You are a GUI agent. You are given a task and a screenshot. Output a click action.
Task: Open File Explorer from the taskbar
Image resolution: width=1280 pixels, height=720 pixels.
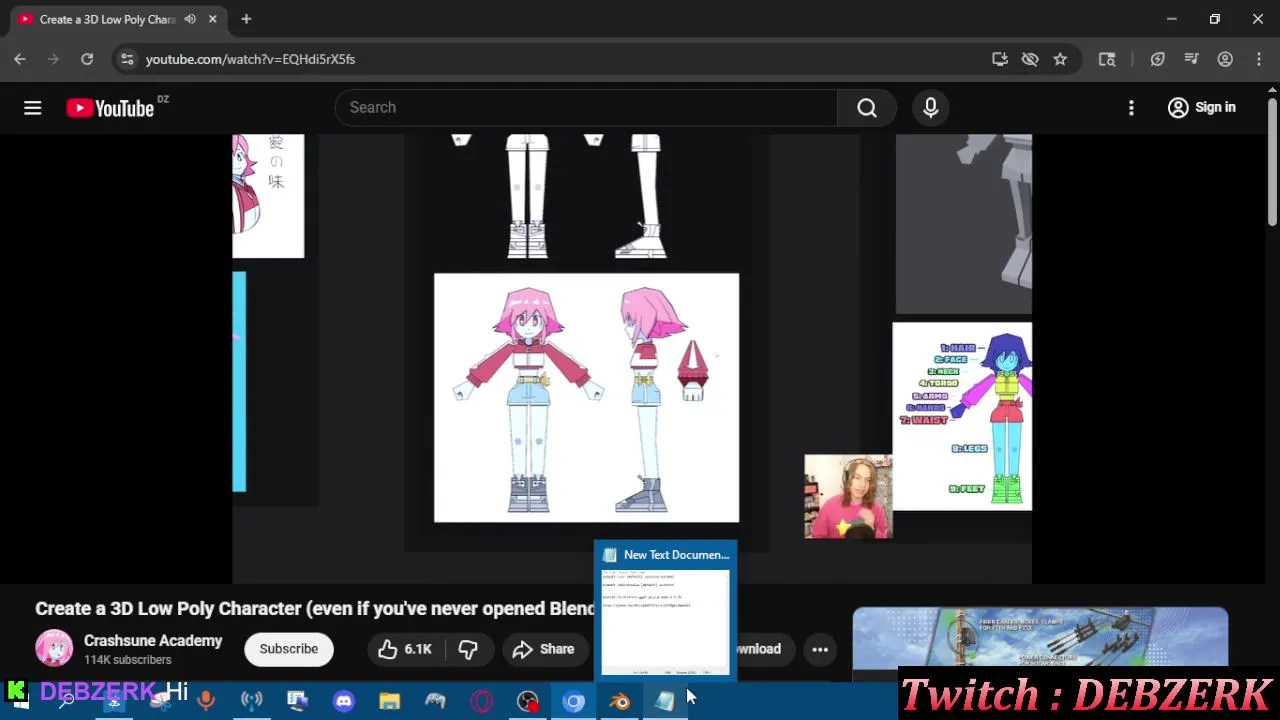(389, 701)
